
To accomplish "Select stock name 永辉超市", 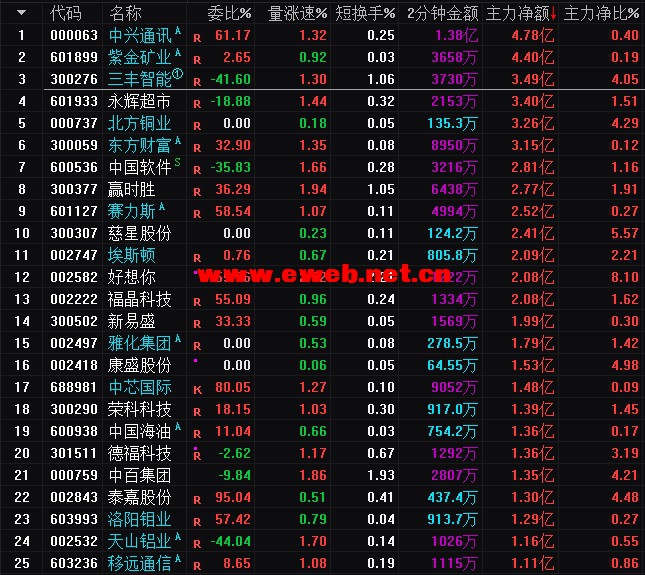I will (139, 102).
